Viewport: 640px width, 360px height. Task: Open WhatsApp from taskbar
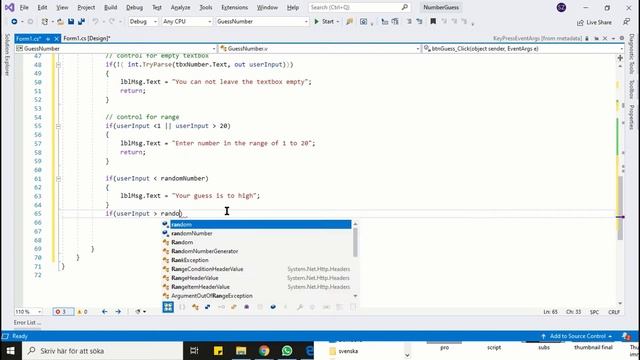287,351
